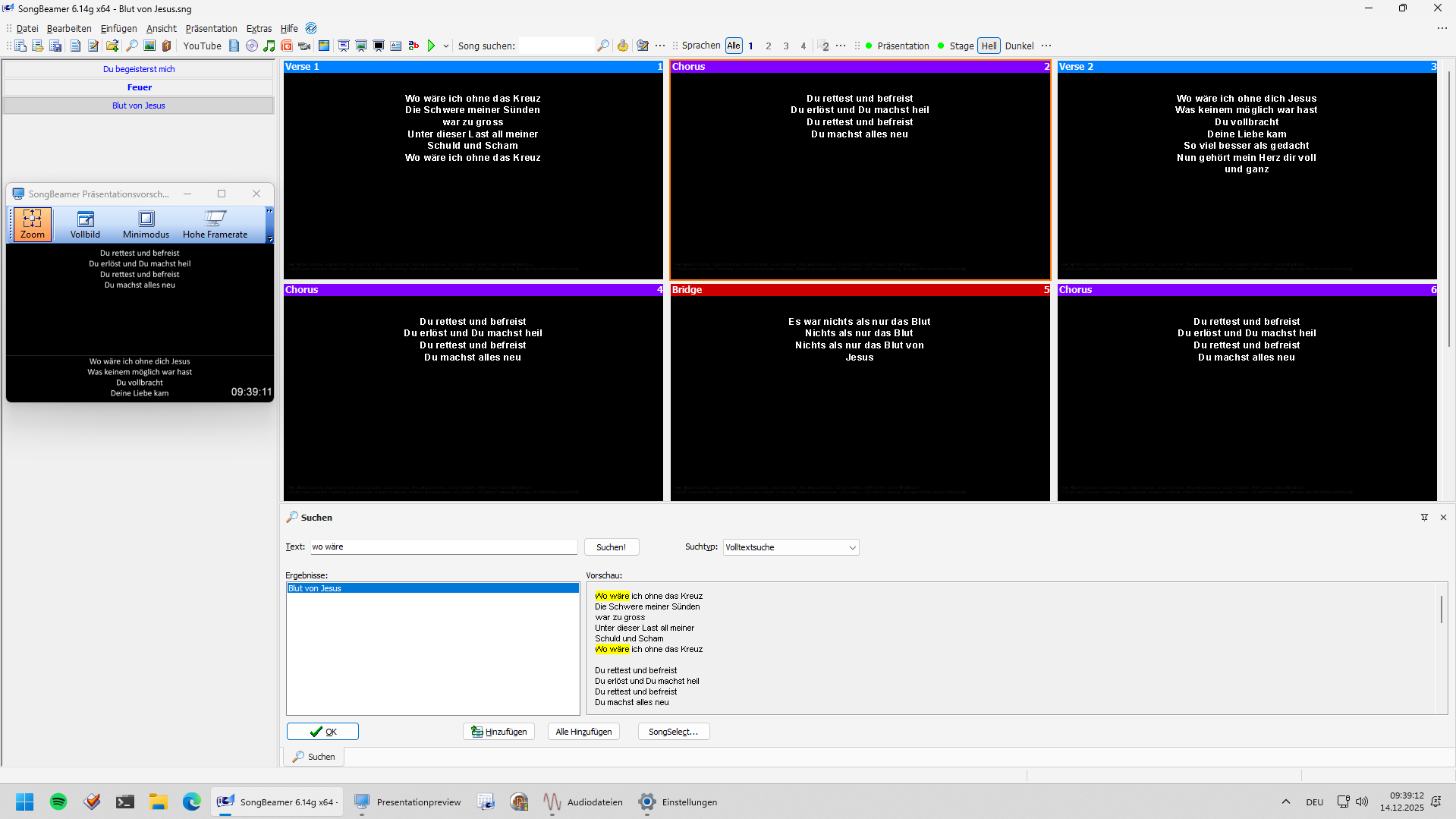Click the new playlist toolbar icon
Image resolution: width=1456 pixels, height=819 pixels.
coord(20,46)
